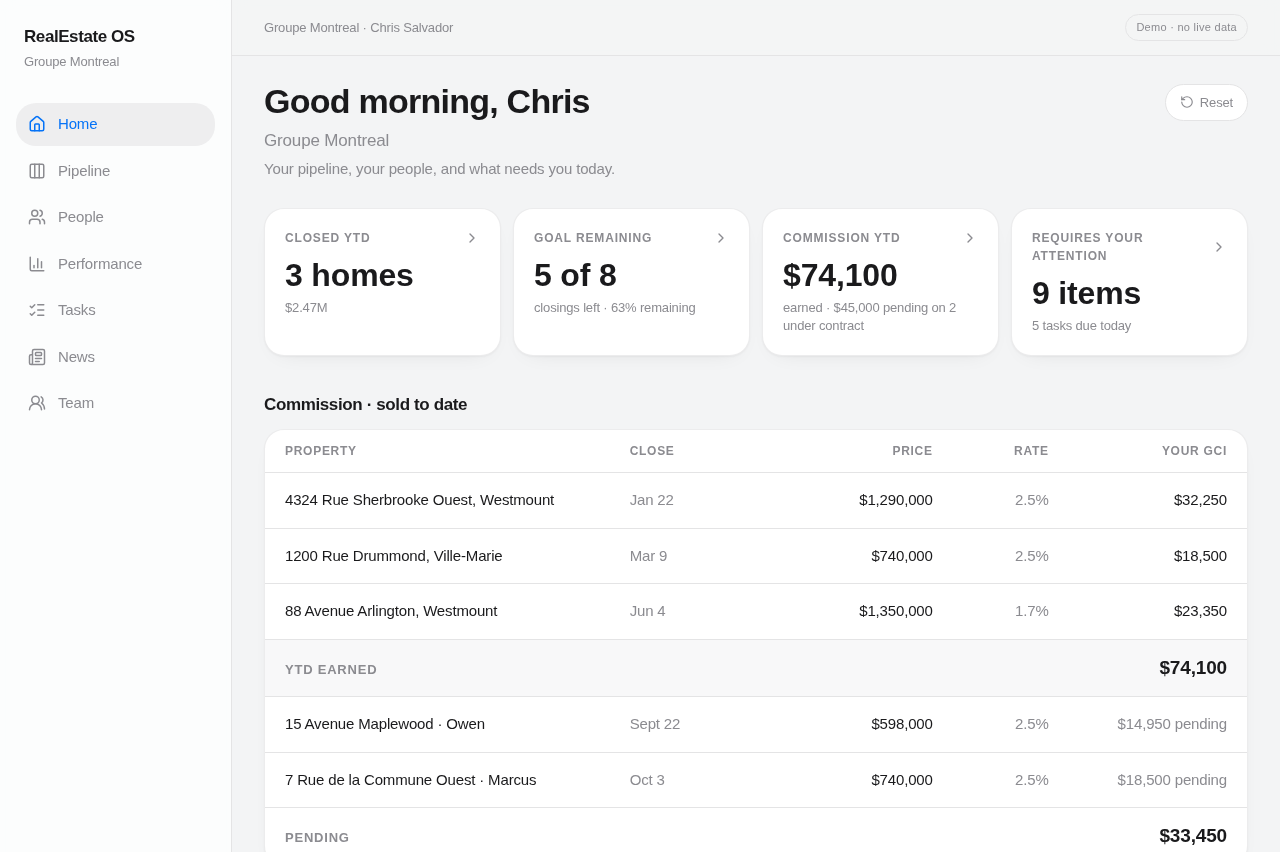Click the Home house icon in sidebar
The image size is (1280, 852).
point(37,124)
